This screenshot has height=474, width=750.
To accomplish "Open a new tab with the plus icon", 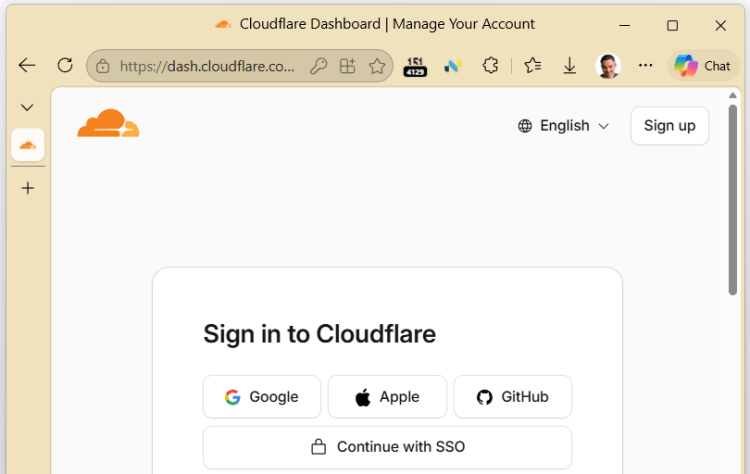I will [x=28, y=188].
